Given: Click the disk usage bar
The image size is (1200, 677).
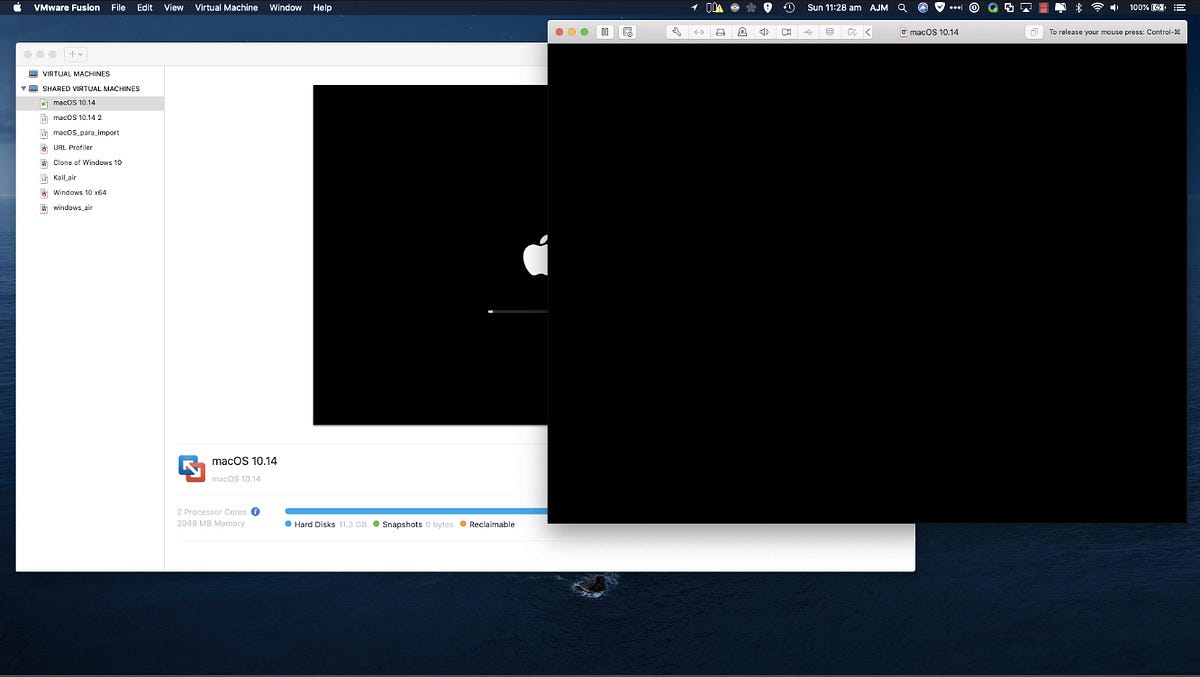Looking at the screenshot, I should pos(416,511).
